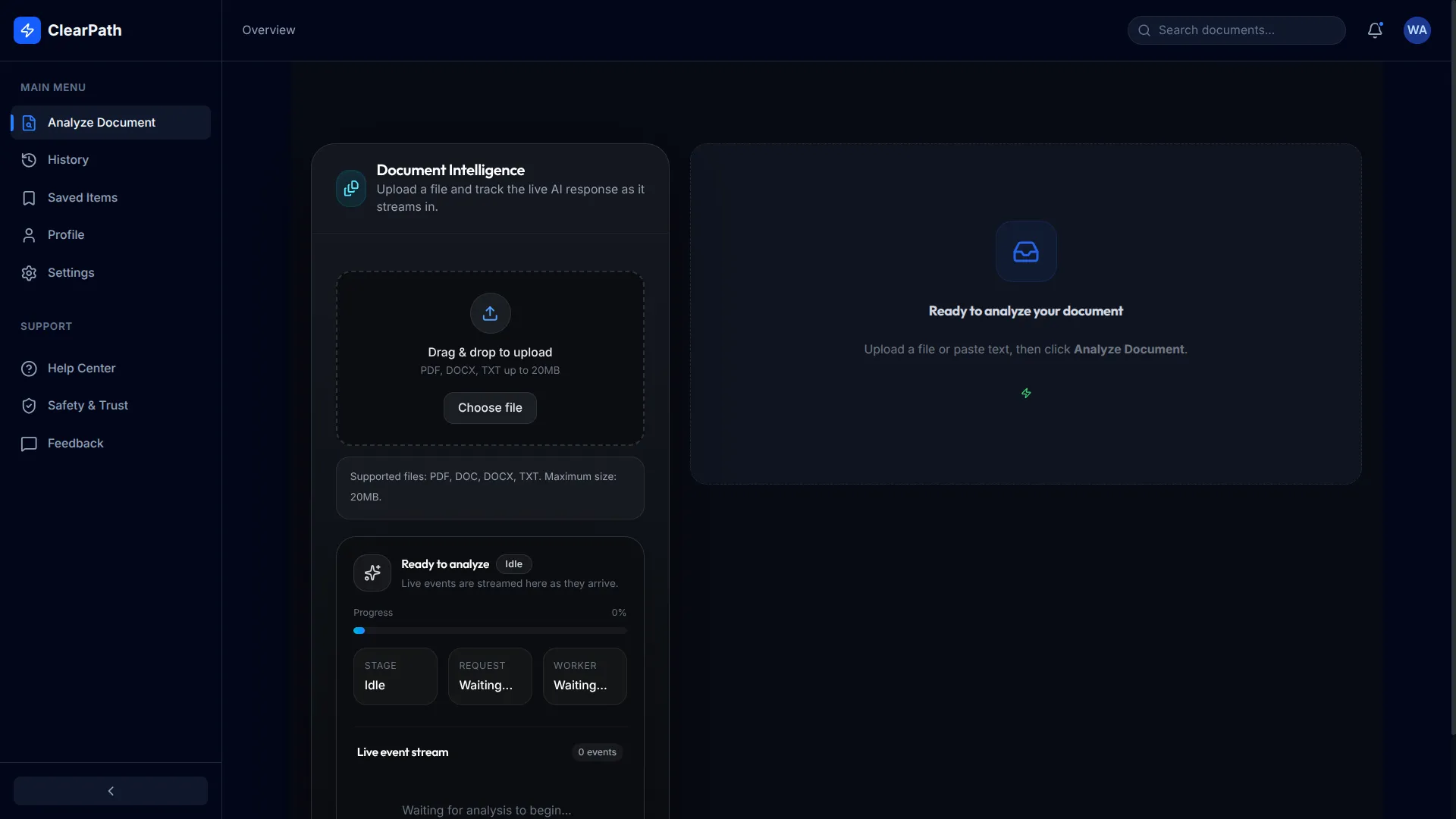
Task: Click the STAGE Idle card
Action: (395, 676)
